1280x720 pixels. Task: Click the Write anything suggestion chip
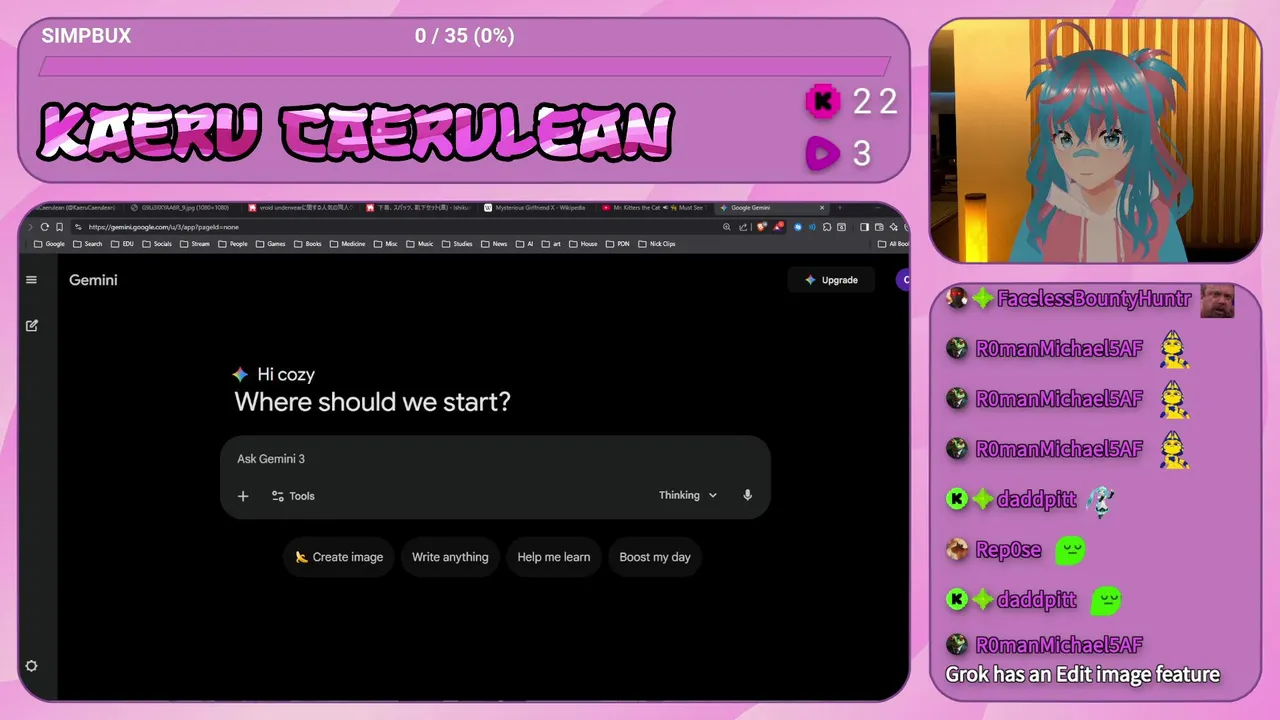pos(450,557)
